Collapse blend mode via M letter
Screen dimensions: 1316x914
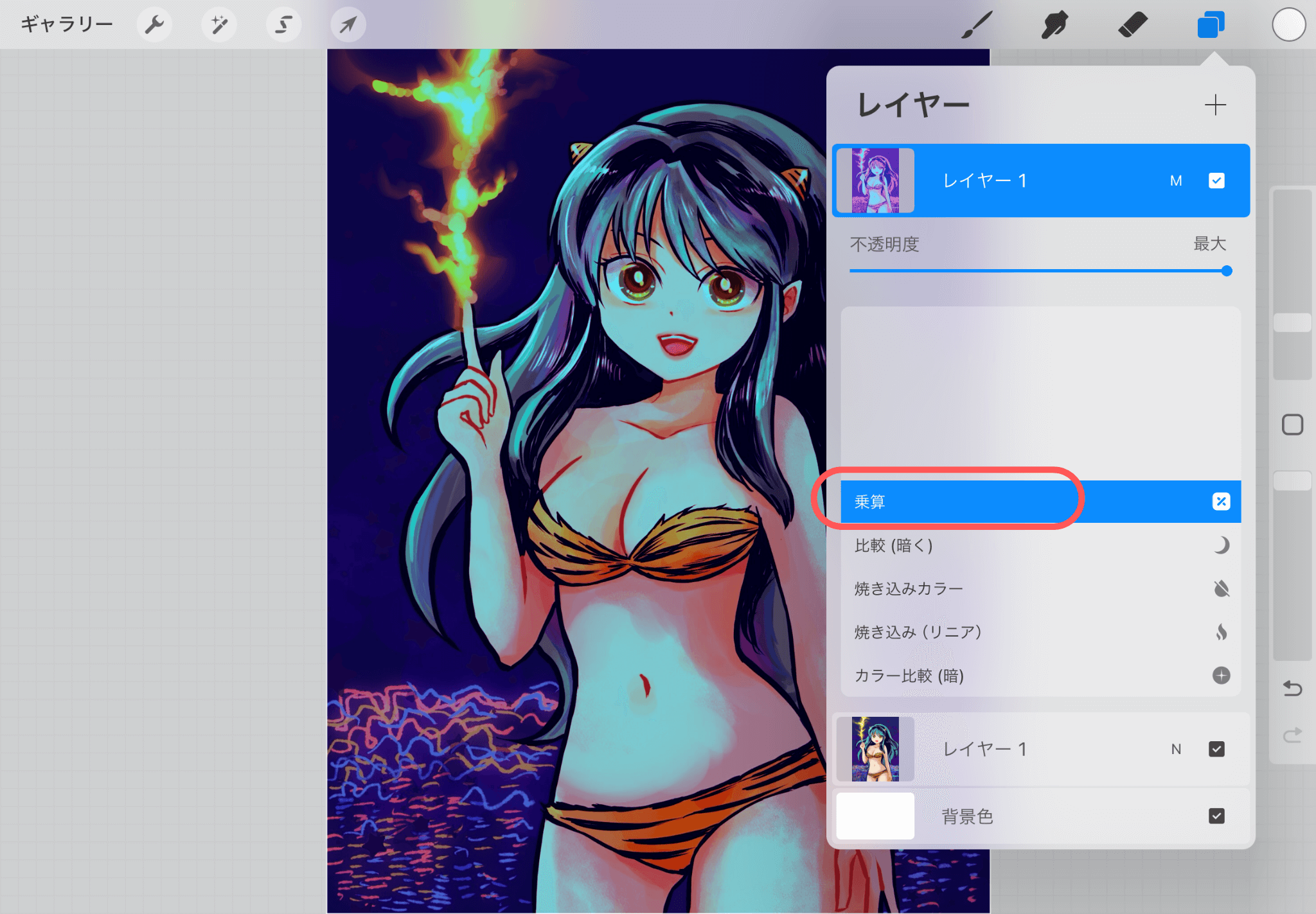tap(1176, 181)
